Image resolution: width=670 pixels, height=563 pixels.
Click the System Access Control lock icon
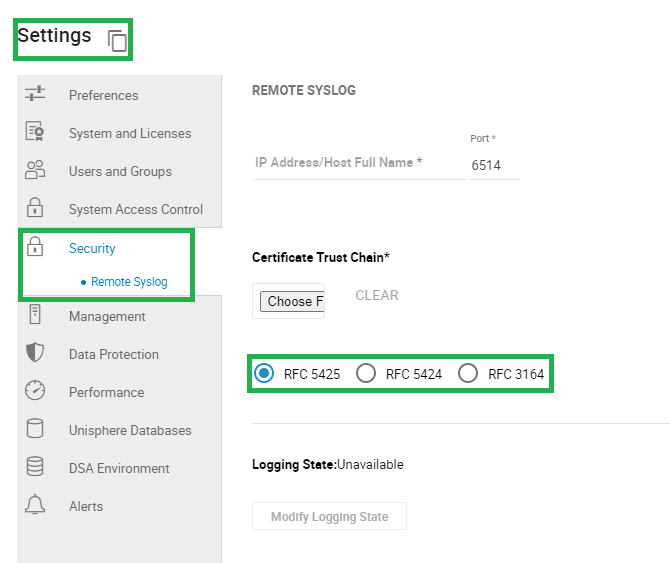[x=35, y=208]
